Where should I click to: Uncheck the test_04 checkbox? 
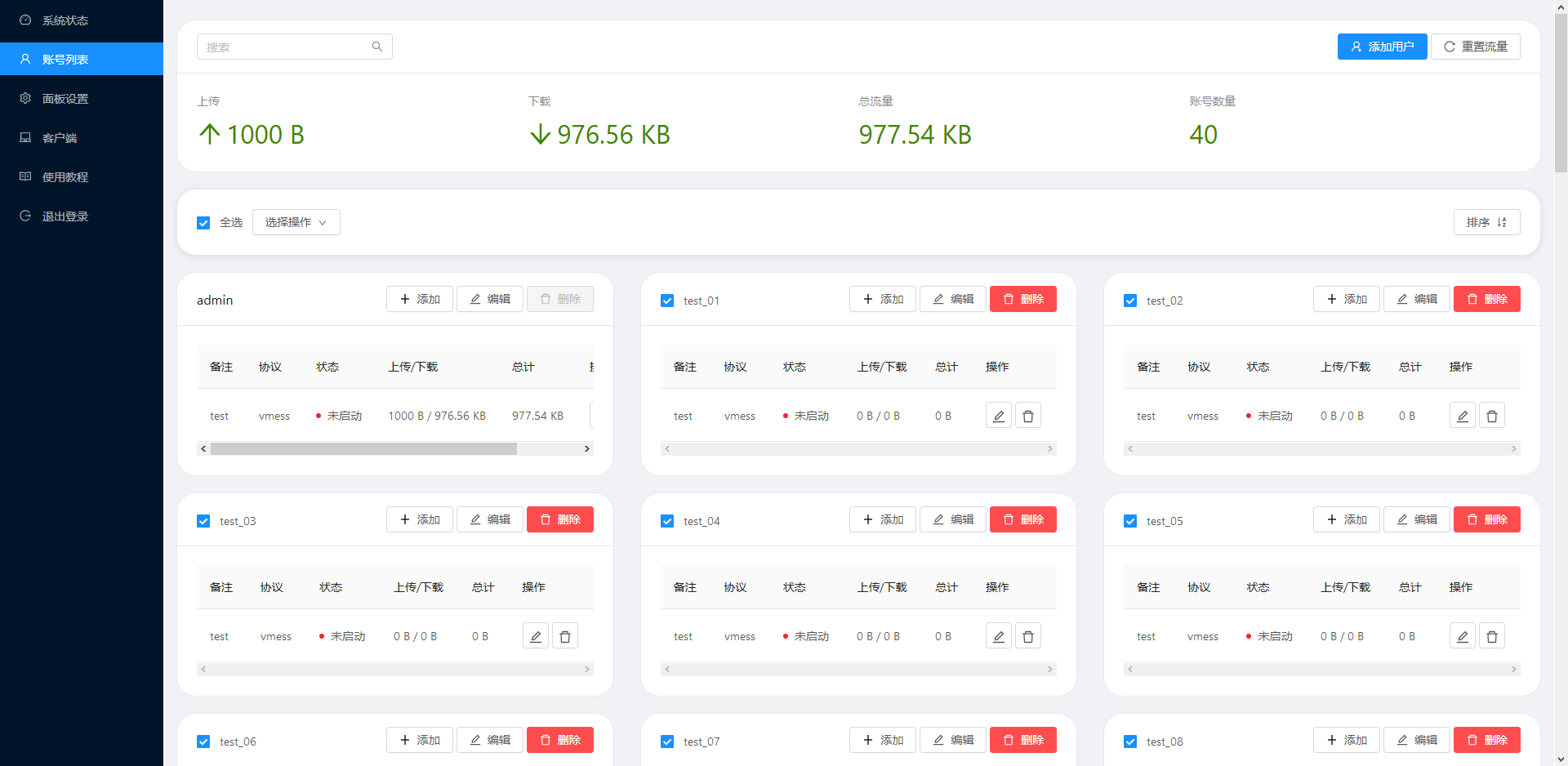pyautogui.click(x=667, y=521)
